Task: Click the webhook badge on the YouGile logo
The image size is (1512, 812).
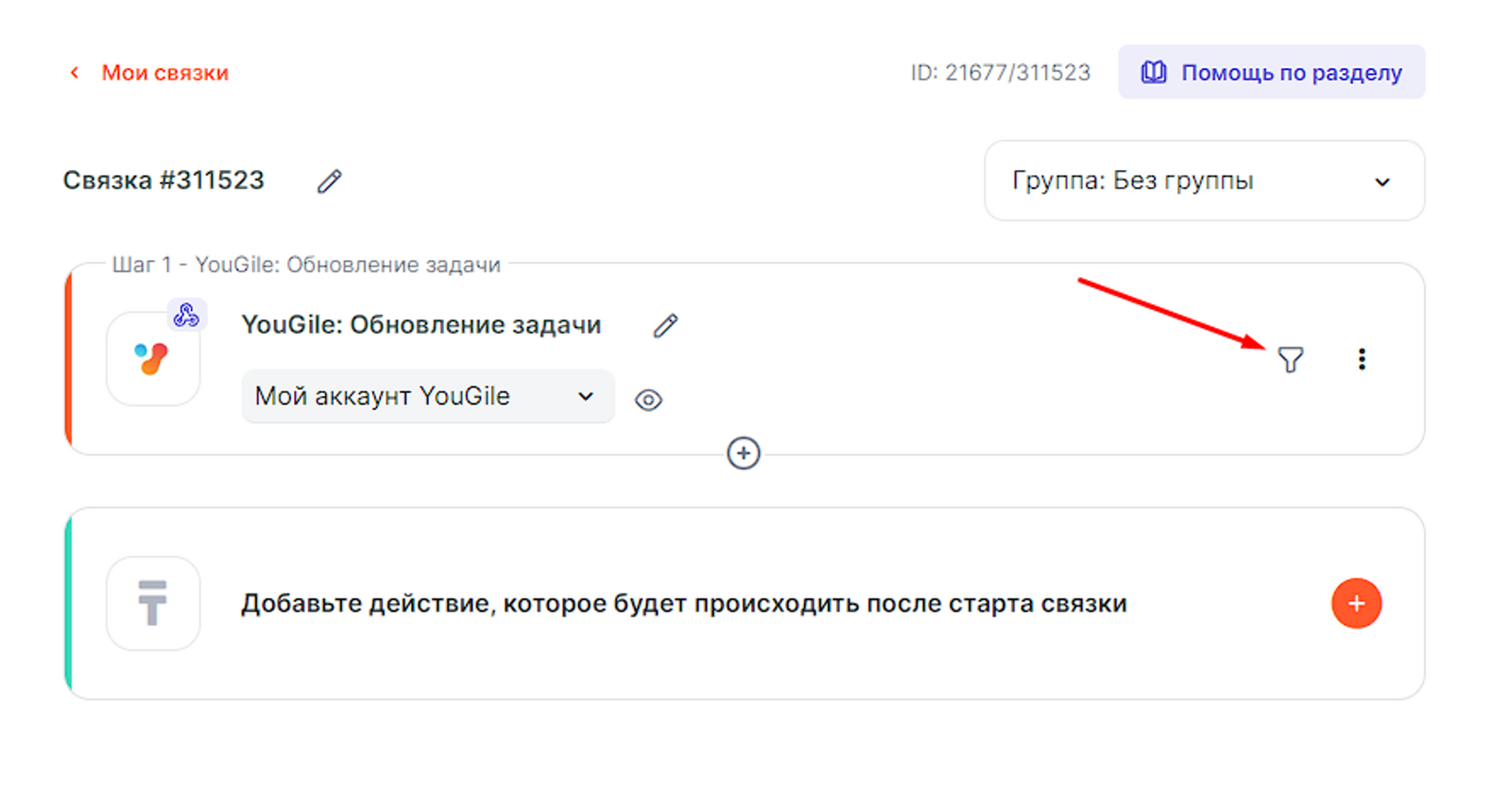Action: coord(186,315)
